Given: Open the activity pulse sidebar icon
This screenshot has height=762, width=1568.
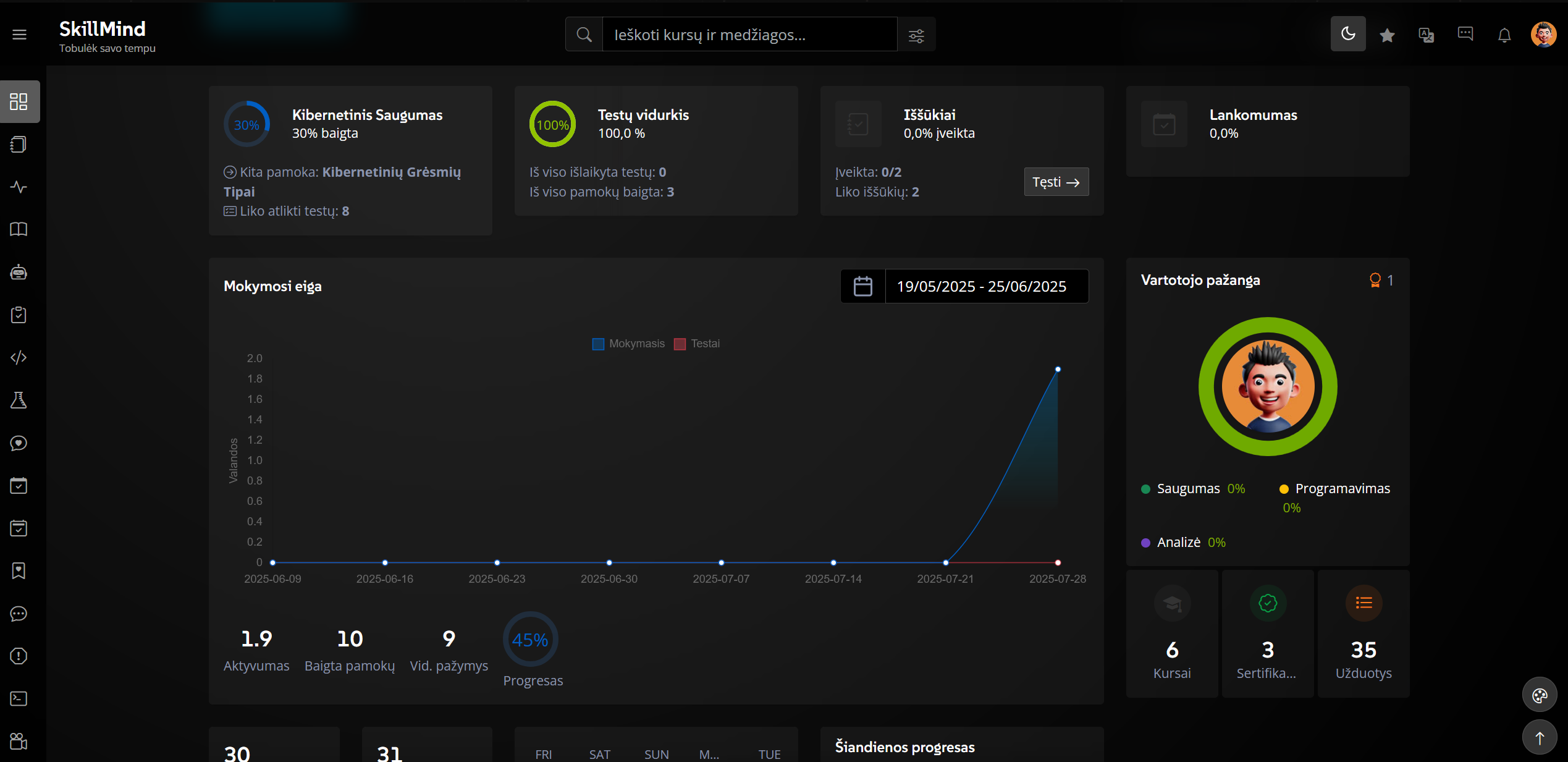Looking at the screenshot, I should click(19, 187).
